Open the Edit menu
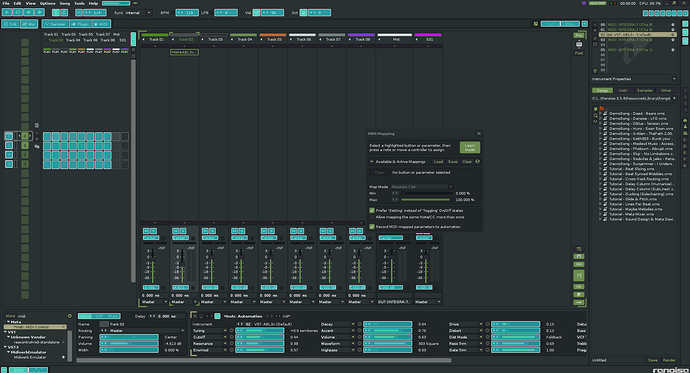This screenshot has height=373, width=690. (x=17, y=3)
